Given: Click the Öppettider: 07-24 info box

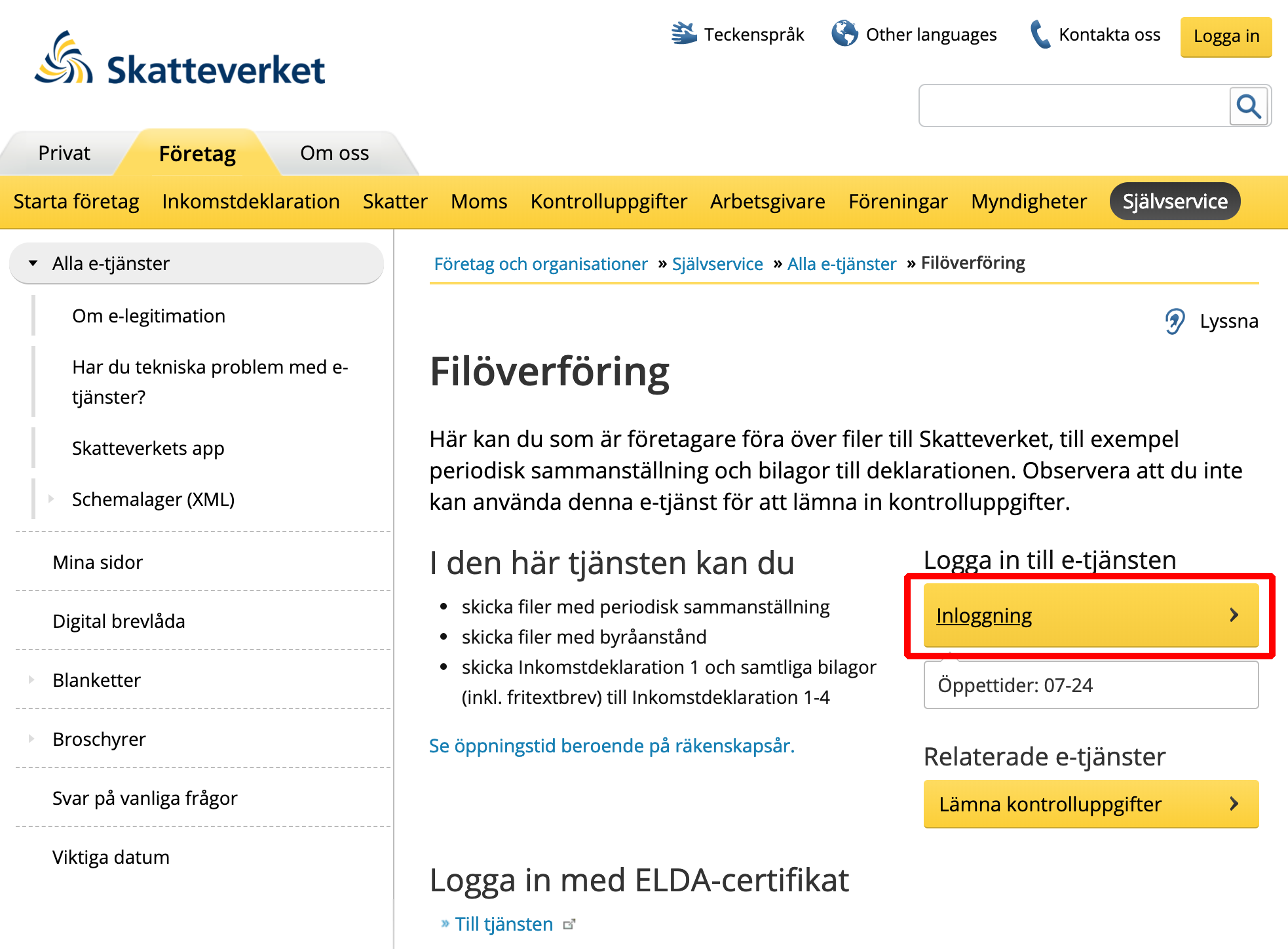Looking at the screenshot, I should pyautogui.click(x=1091, y=685).
